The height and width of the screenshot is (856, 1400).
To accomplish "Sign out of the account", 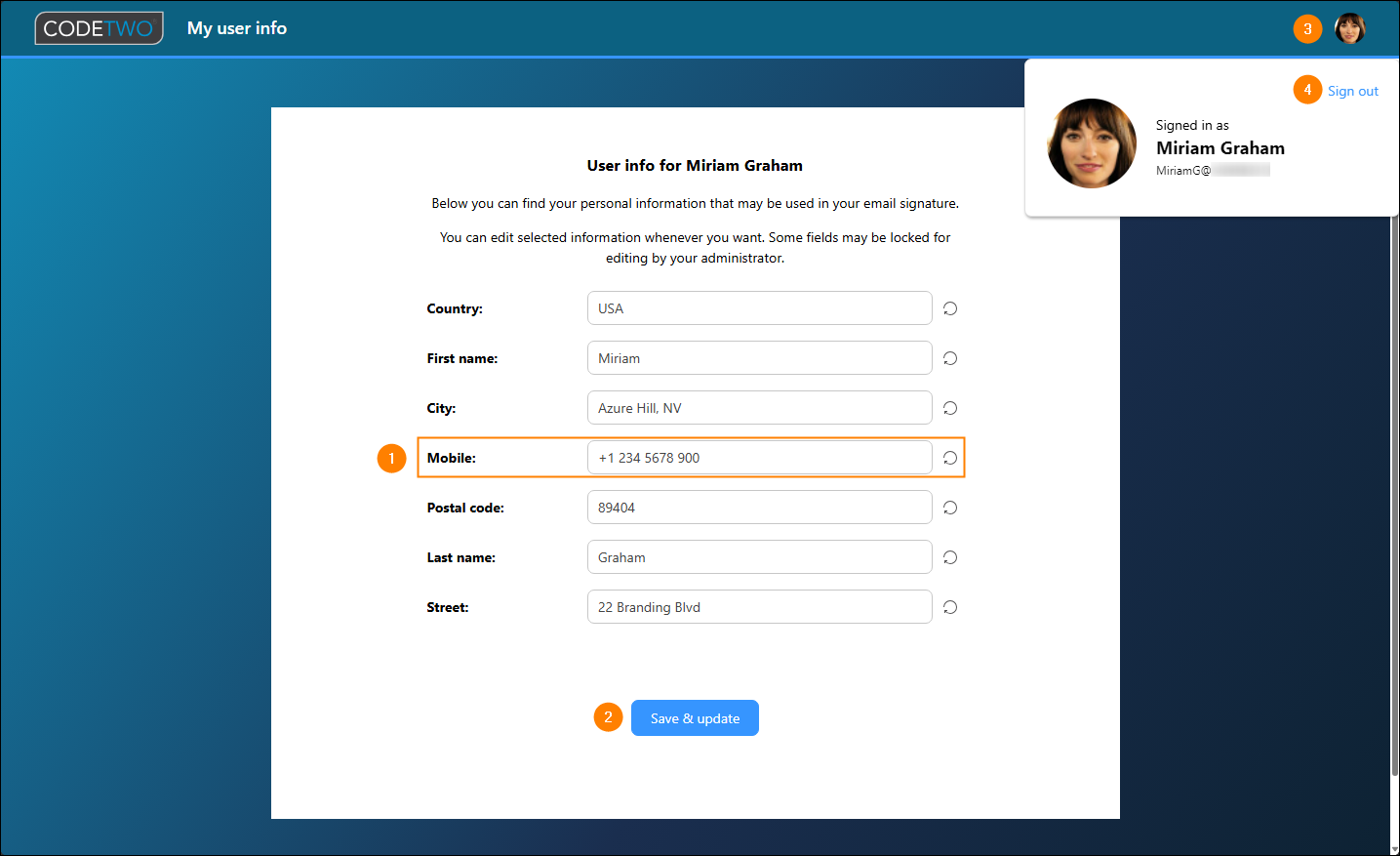I will [x=1352, y=91].
